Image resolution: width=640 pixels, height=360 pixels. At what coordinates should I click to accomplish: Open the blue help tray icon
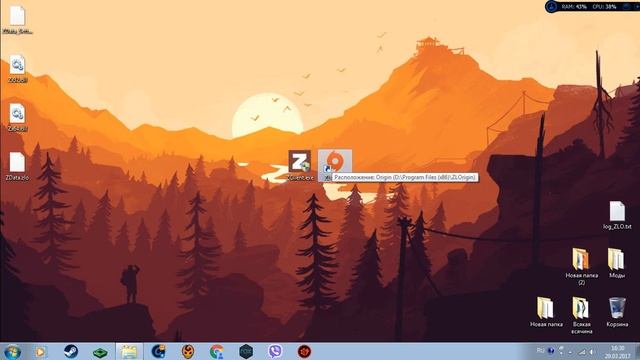point(551,351)
